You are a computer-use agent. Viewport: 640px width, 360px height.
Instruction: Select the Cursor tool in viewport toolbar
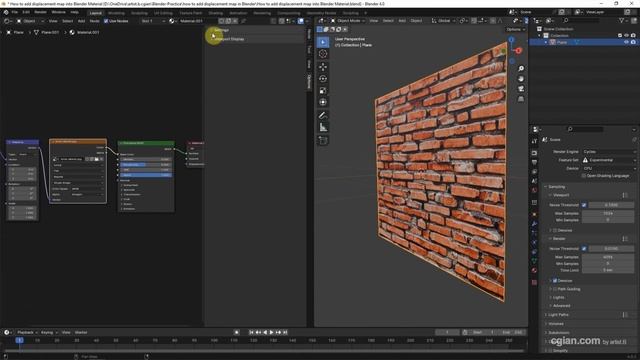click(323, 54)
